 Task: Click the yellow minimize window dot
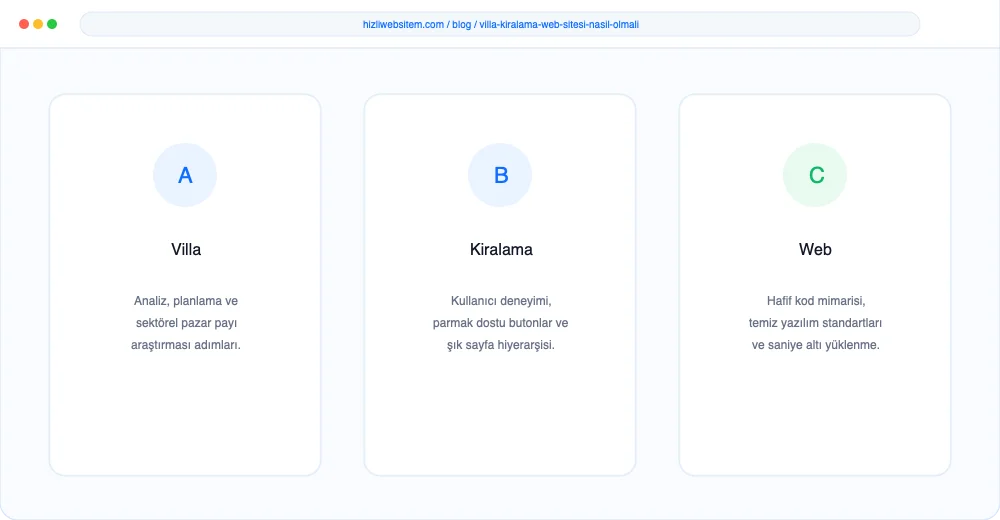tap(38, 24)
